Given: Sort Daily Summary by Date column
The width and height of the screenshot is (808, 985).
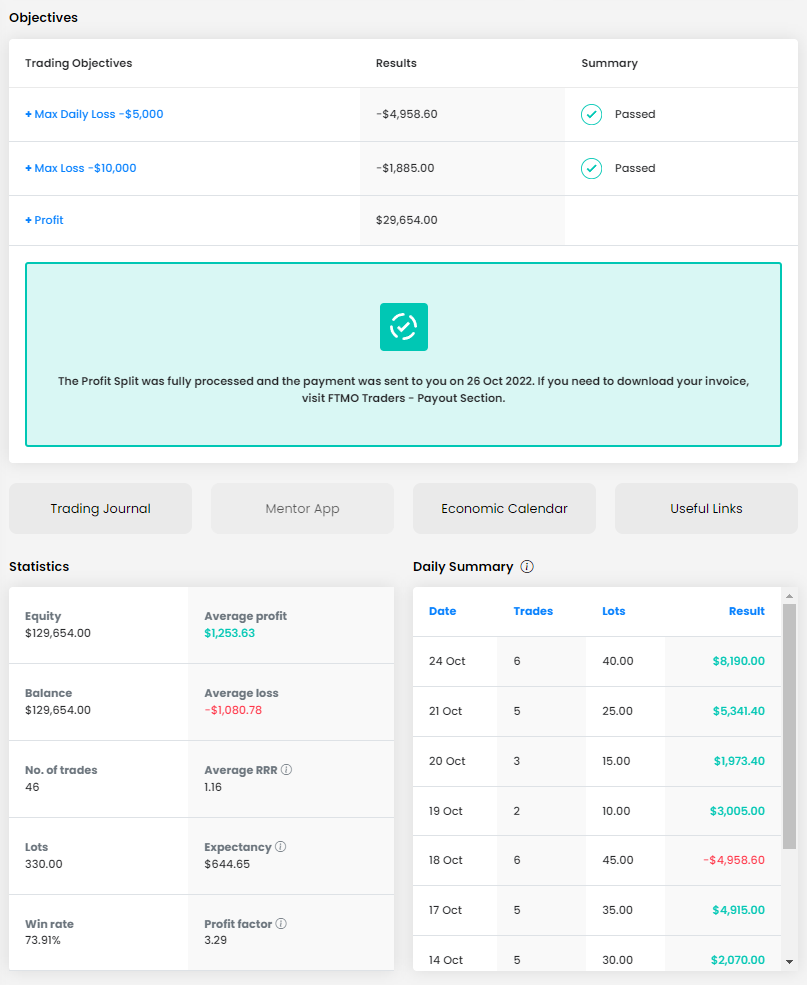Looking at the screenshot, I should pos(442,611).
